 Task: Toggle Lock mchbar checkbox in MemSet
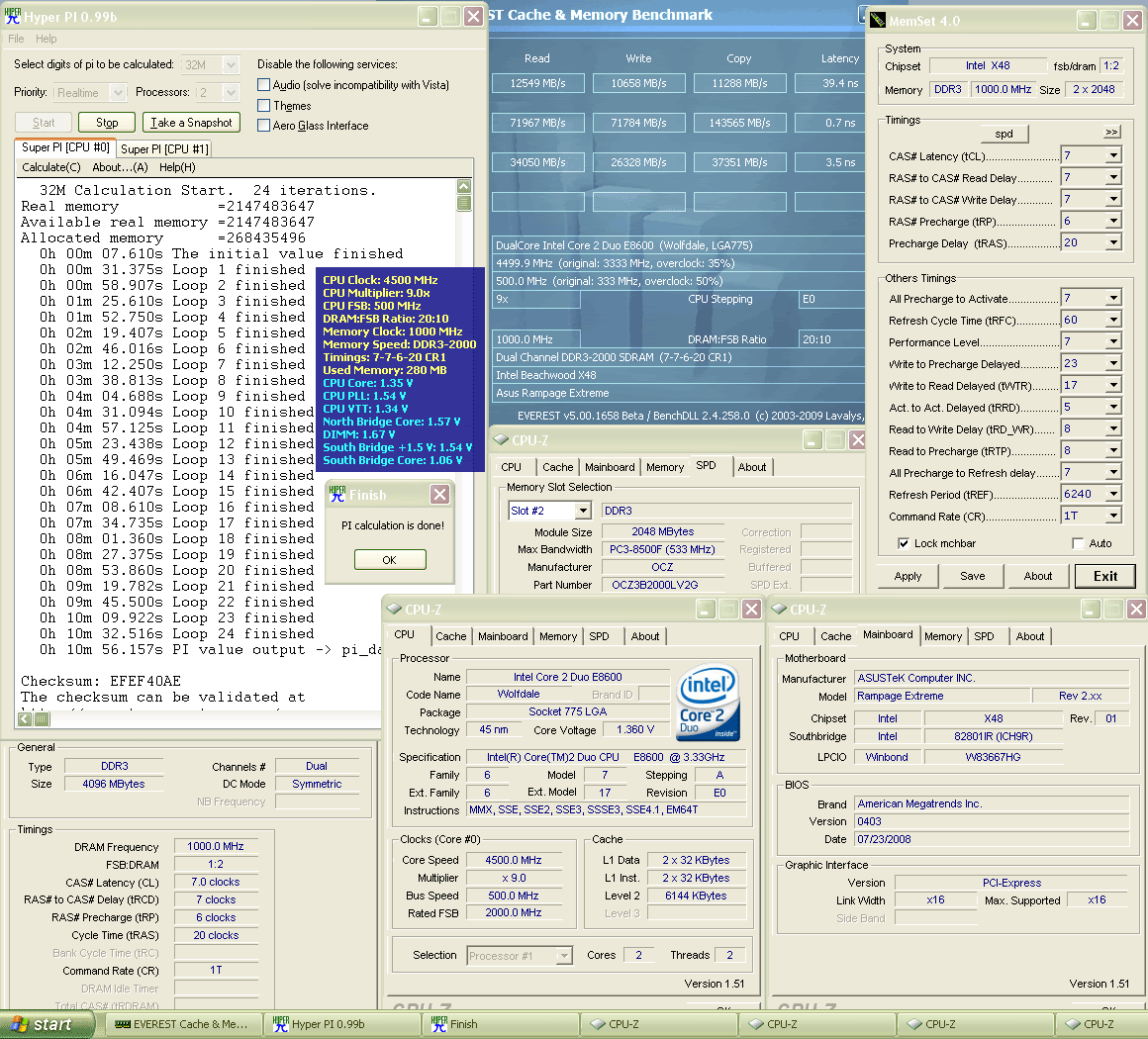(x=904, y=543)
